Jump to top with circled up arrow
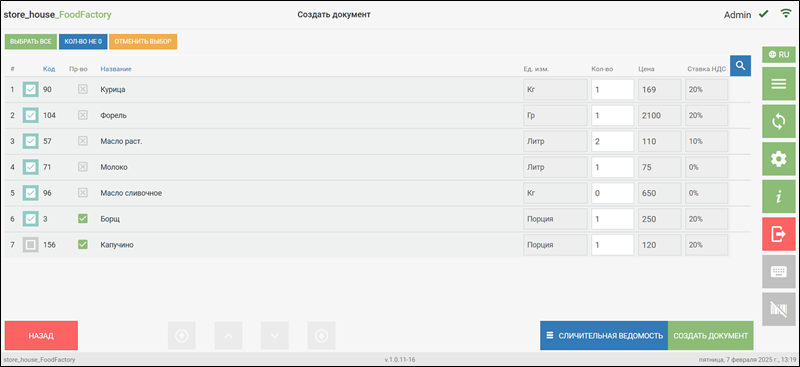This screenshot has width=800, height=367. point(182,335)
